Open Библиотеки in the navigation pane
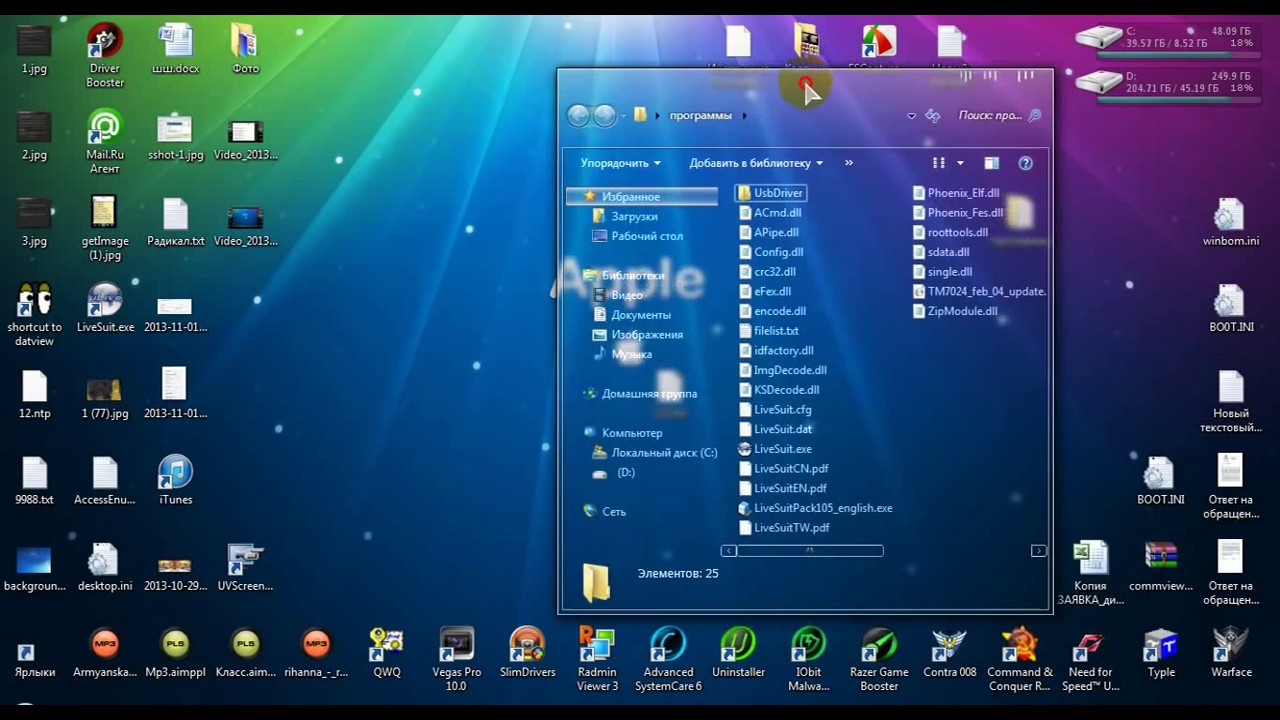 632,275
